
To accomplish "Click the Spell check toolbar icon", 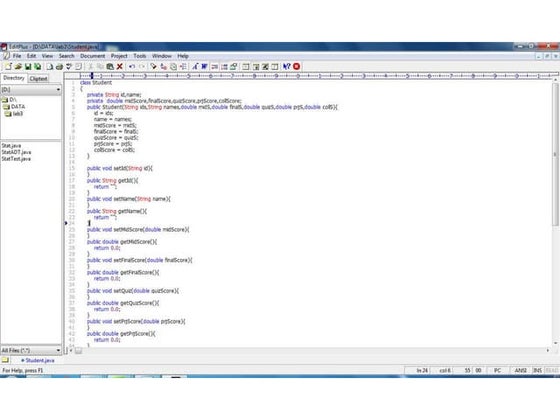I will [x=69, y=66].
